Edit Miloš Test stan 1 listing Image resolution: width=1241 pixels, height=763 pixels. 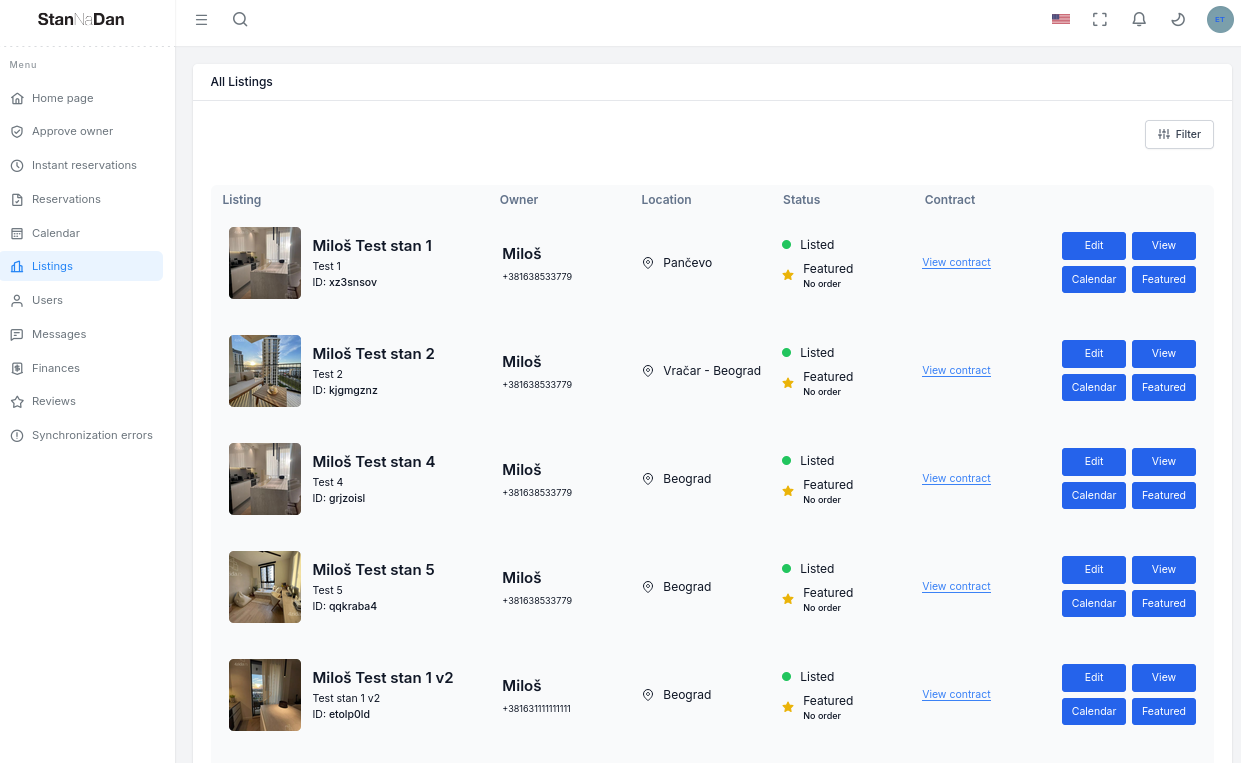coord(1094,245)
